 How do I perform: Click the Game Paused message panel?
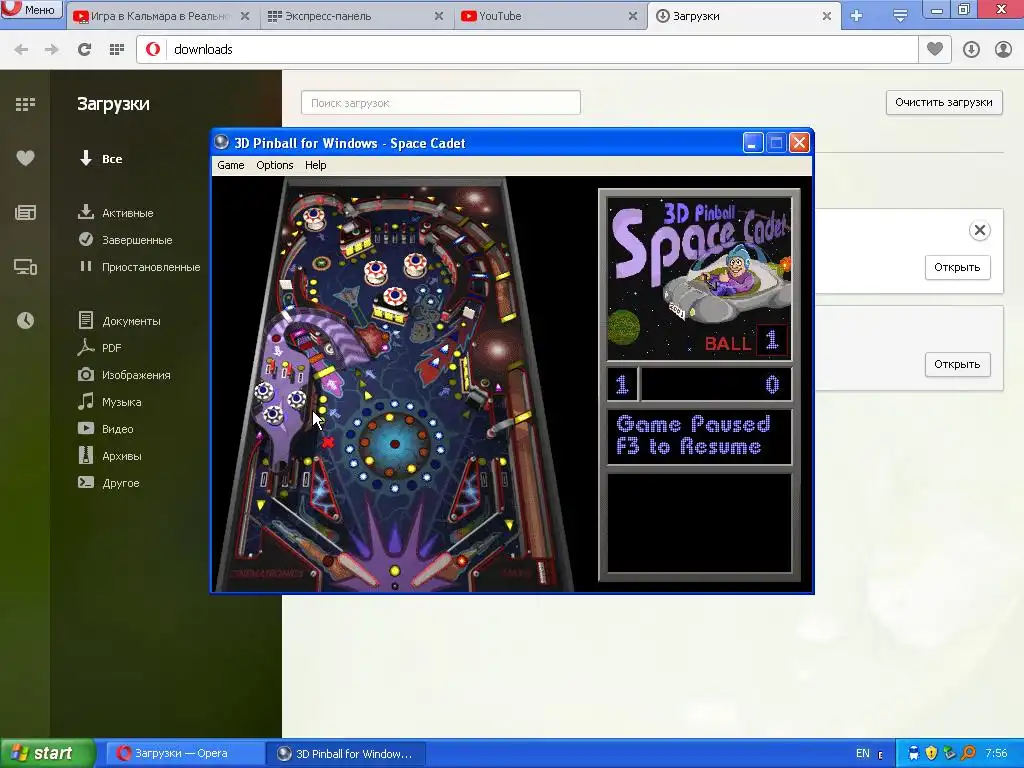click(699, 436)
